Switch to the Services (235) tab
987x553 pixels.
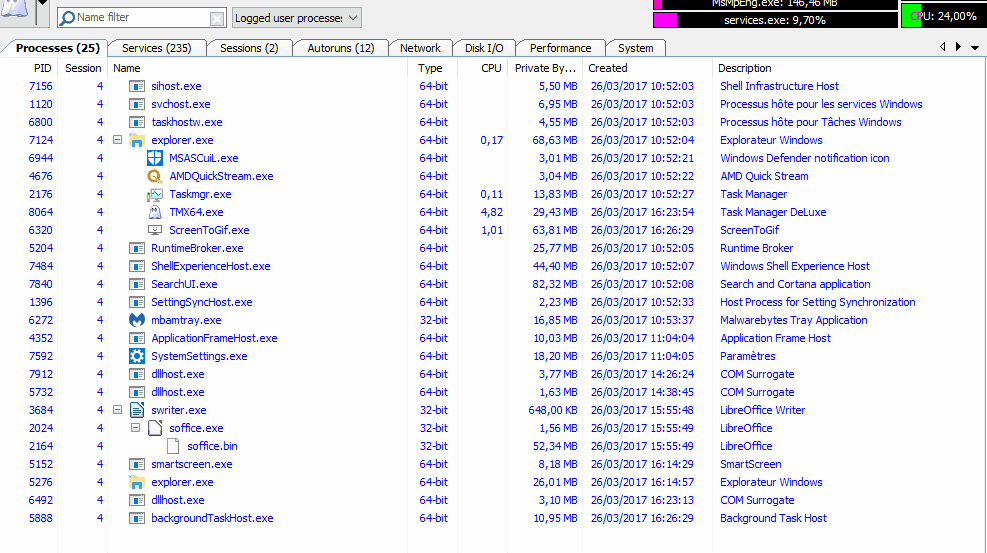[157, 48]
